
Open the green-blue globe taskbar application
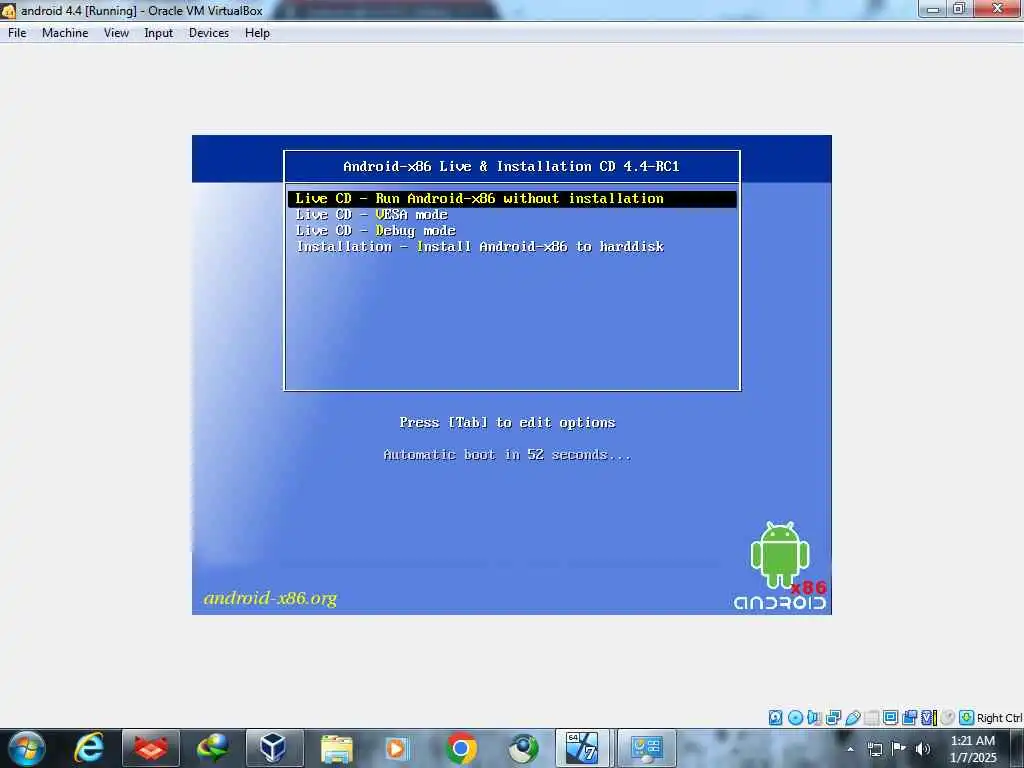tap(522, 748)
